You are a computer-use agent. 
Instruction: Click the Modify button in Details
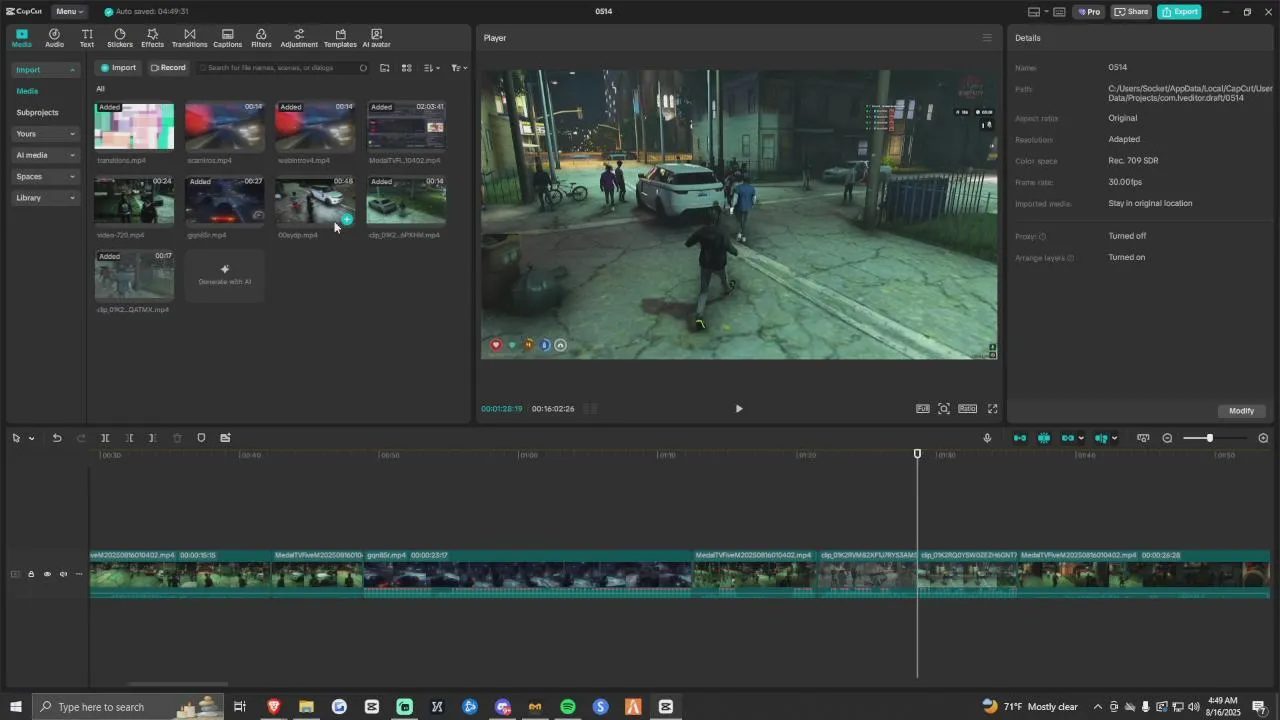[1242, 411]
